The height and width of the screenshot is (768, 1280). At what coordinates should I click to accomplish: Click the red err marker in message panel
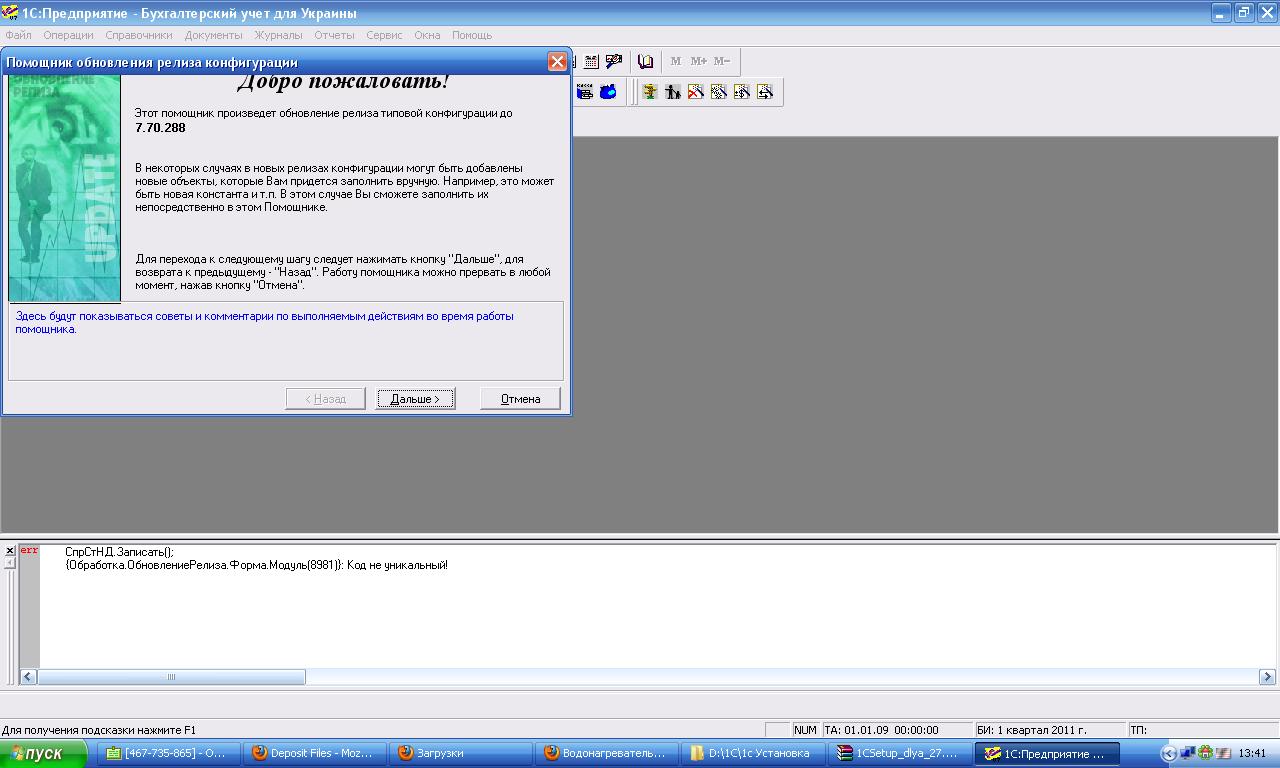[x=29, y=551]
